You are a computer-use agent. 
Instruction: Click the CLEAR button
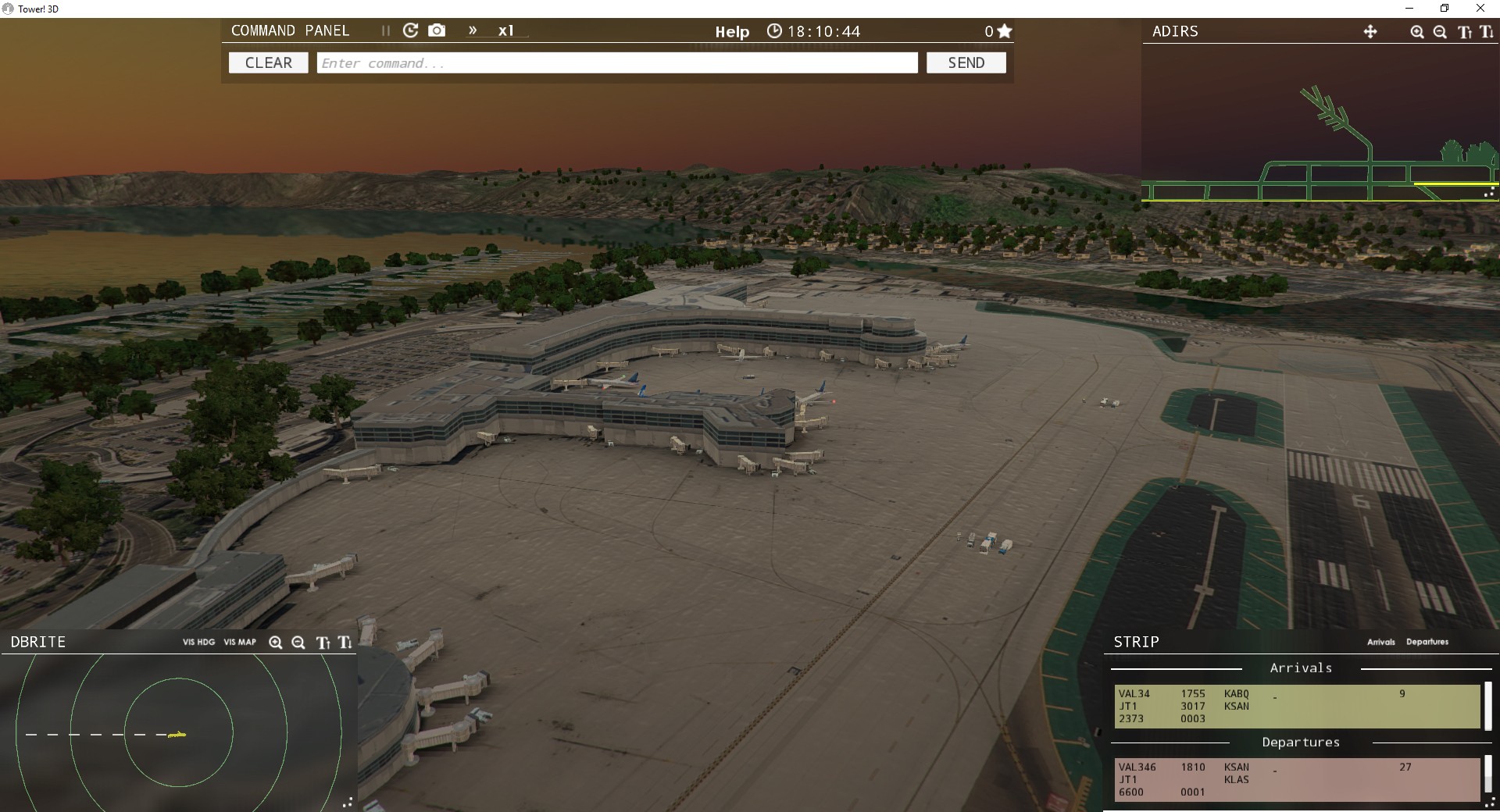tap(268, 62)
